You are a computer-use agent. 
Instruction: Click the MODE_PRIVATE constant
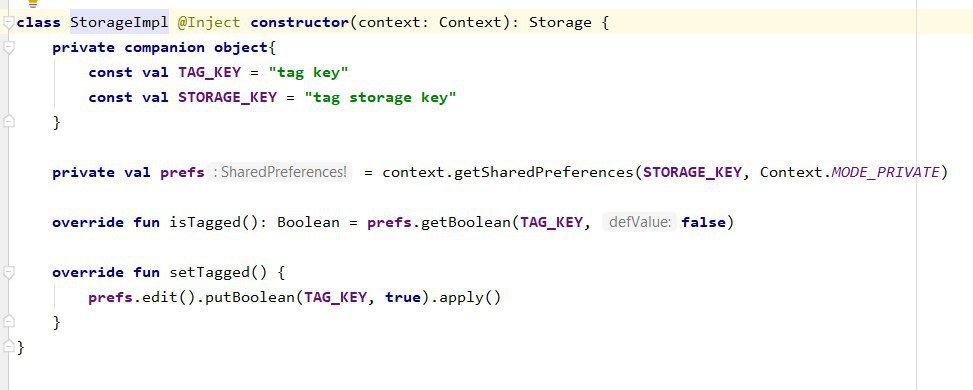click(886, 172)
